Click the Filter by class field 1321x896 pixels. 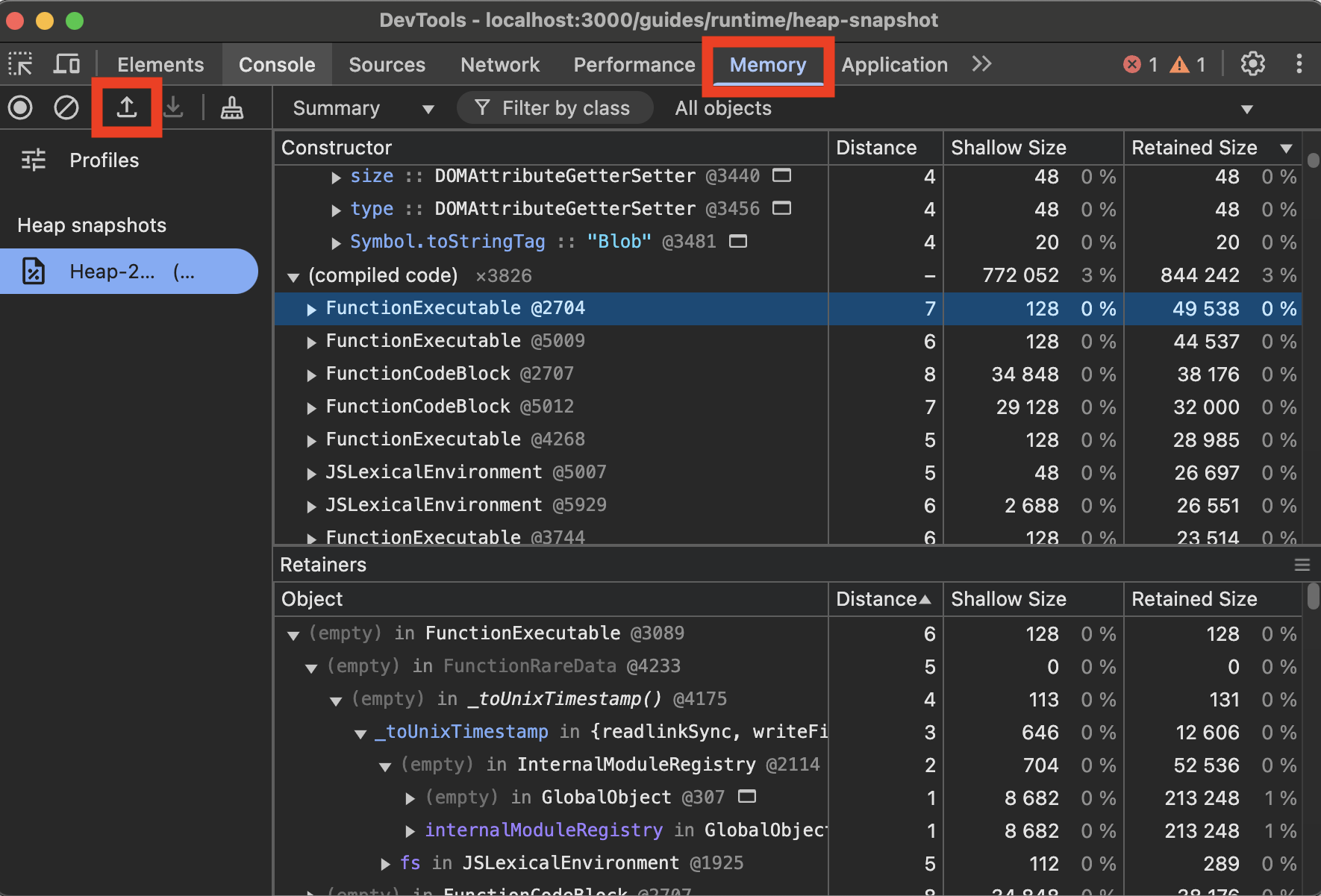tap(555, 107)
